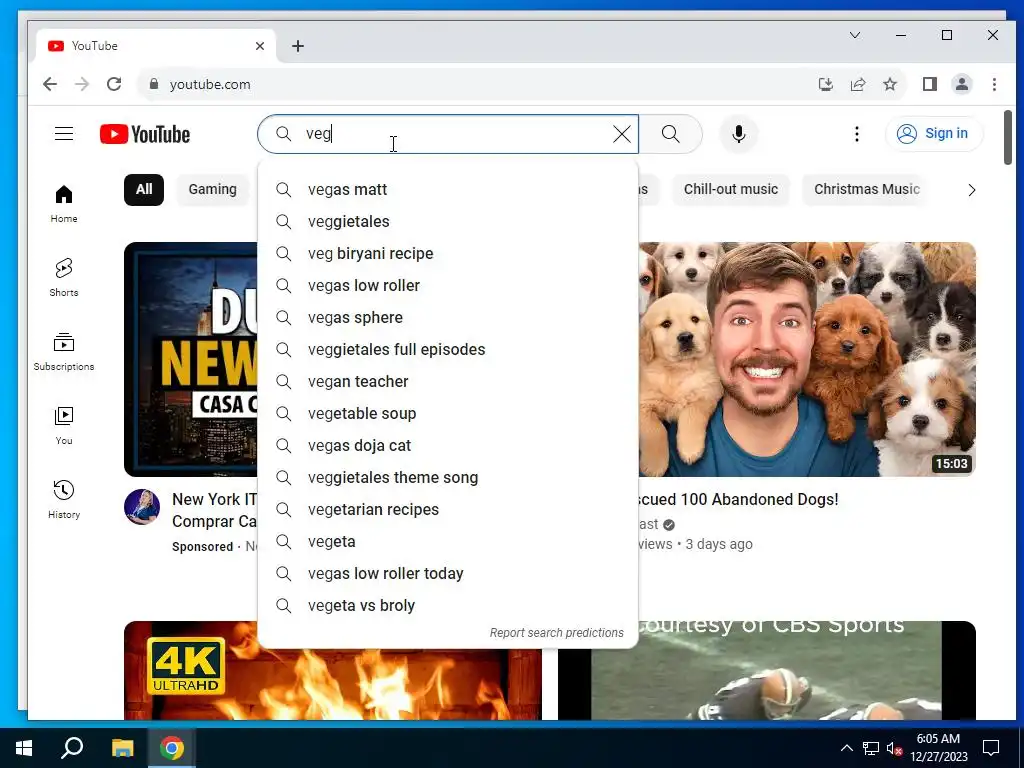The image size is (1024, 768).
Task: Close the YouTube browser tab
Action: coord(260,46)
